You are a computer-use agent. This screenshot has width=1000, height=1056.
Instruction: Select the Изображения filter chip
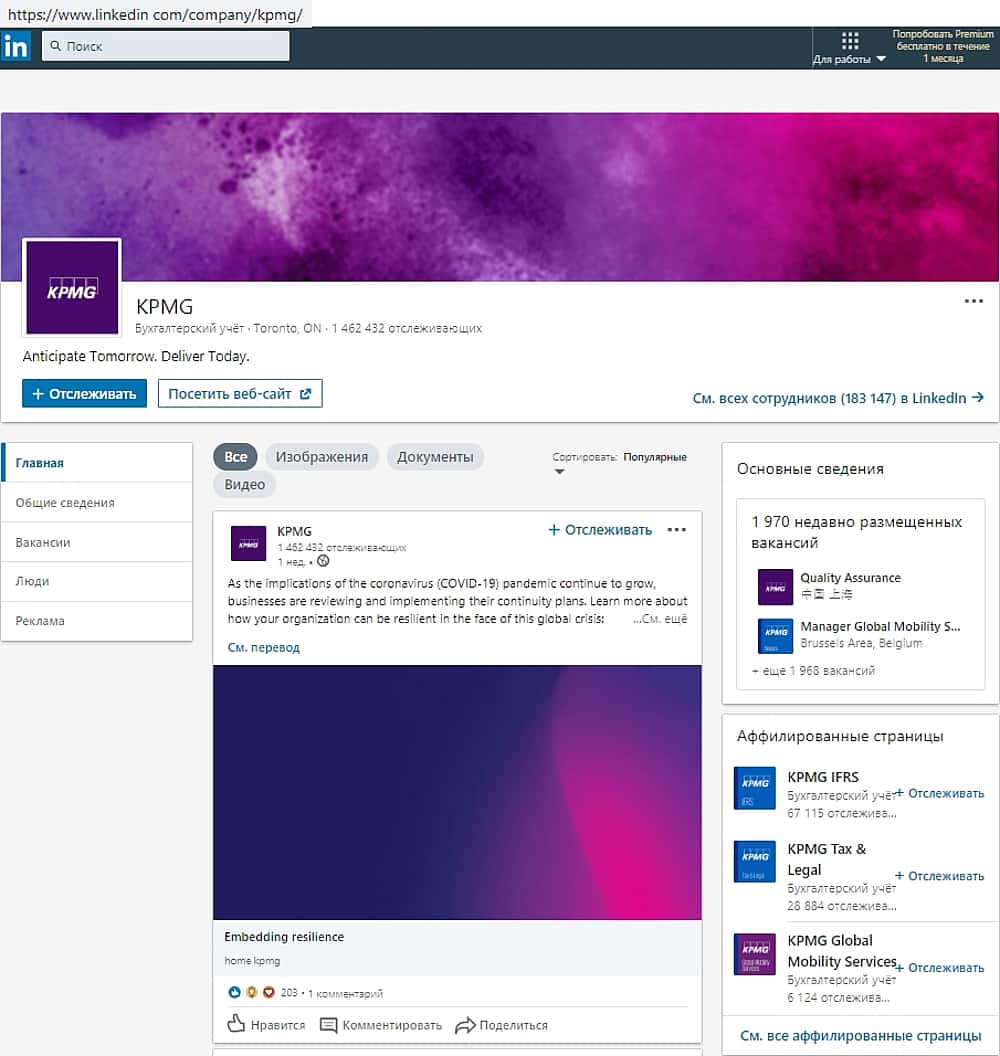[322, 457]
